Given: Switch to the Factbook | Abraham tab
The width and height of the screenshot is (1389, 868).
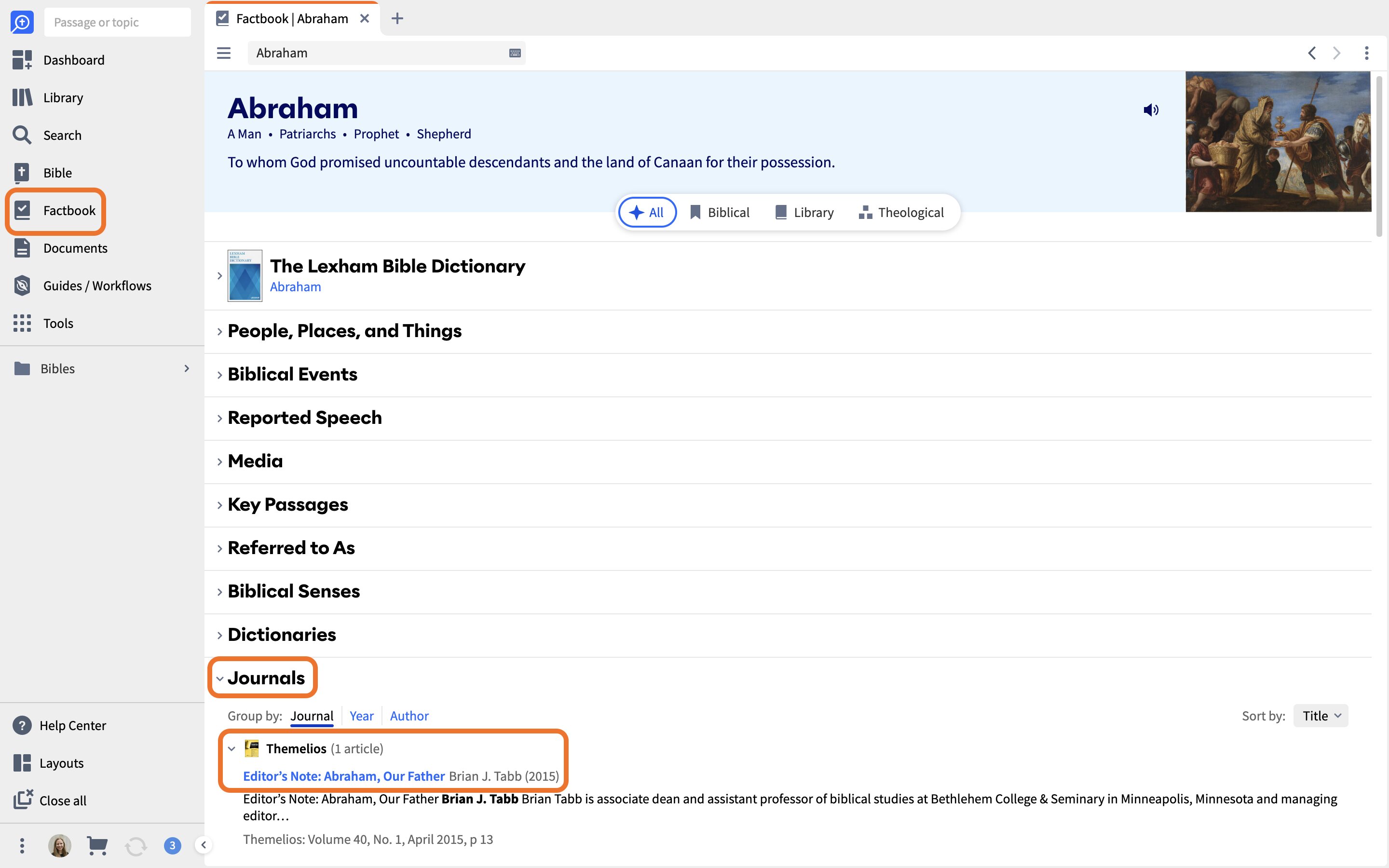Looking at the screenshot, I should (292, 19).
